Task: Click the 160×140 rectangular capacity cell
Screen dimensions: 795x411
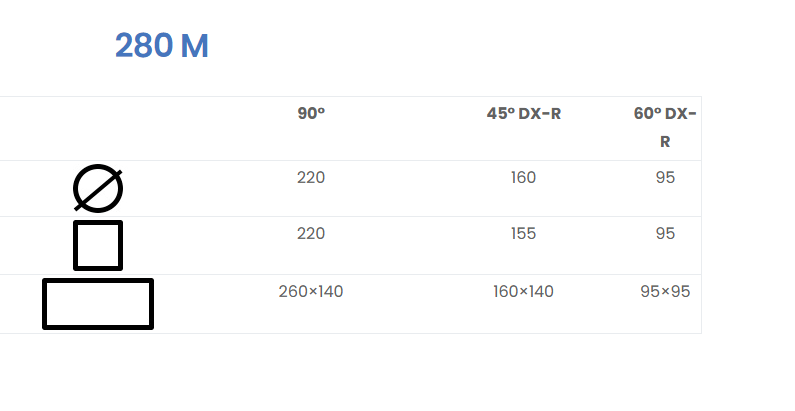Action: coord(523,291)
